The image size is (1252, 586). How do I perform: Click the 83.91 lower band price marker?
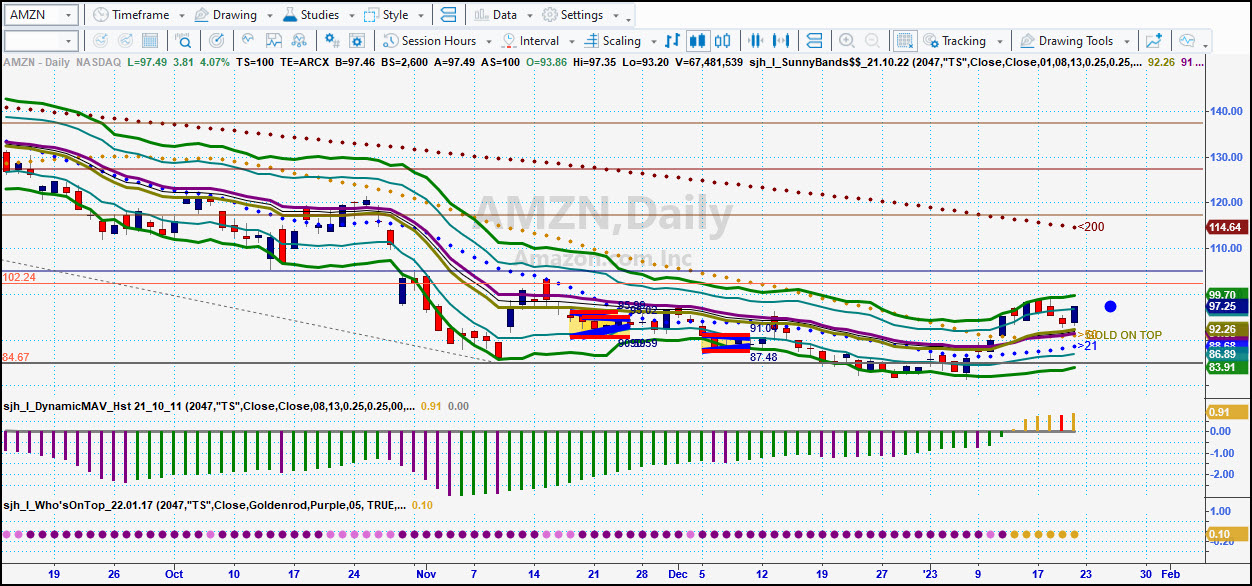coord(1225,367)
